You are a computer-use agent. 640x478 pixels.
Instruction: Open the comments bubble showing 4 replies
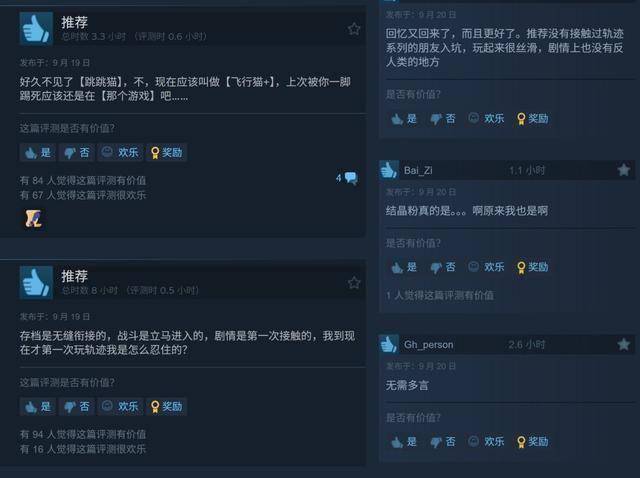coord(347,178)
